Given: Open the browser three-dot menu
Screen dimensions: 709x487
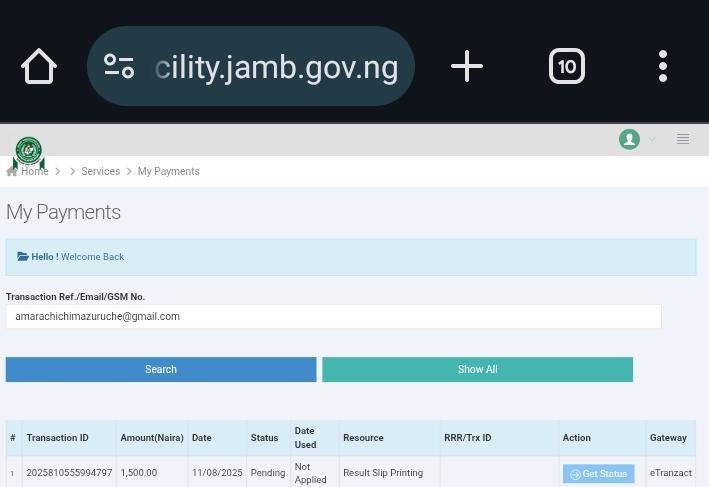Looking at the screenshot, I should pos(663,66).
